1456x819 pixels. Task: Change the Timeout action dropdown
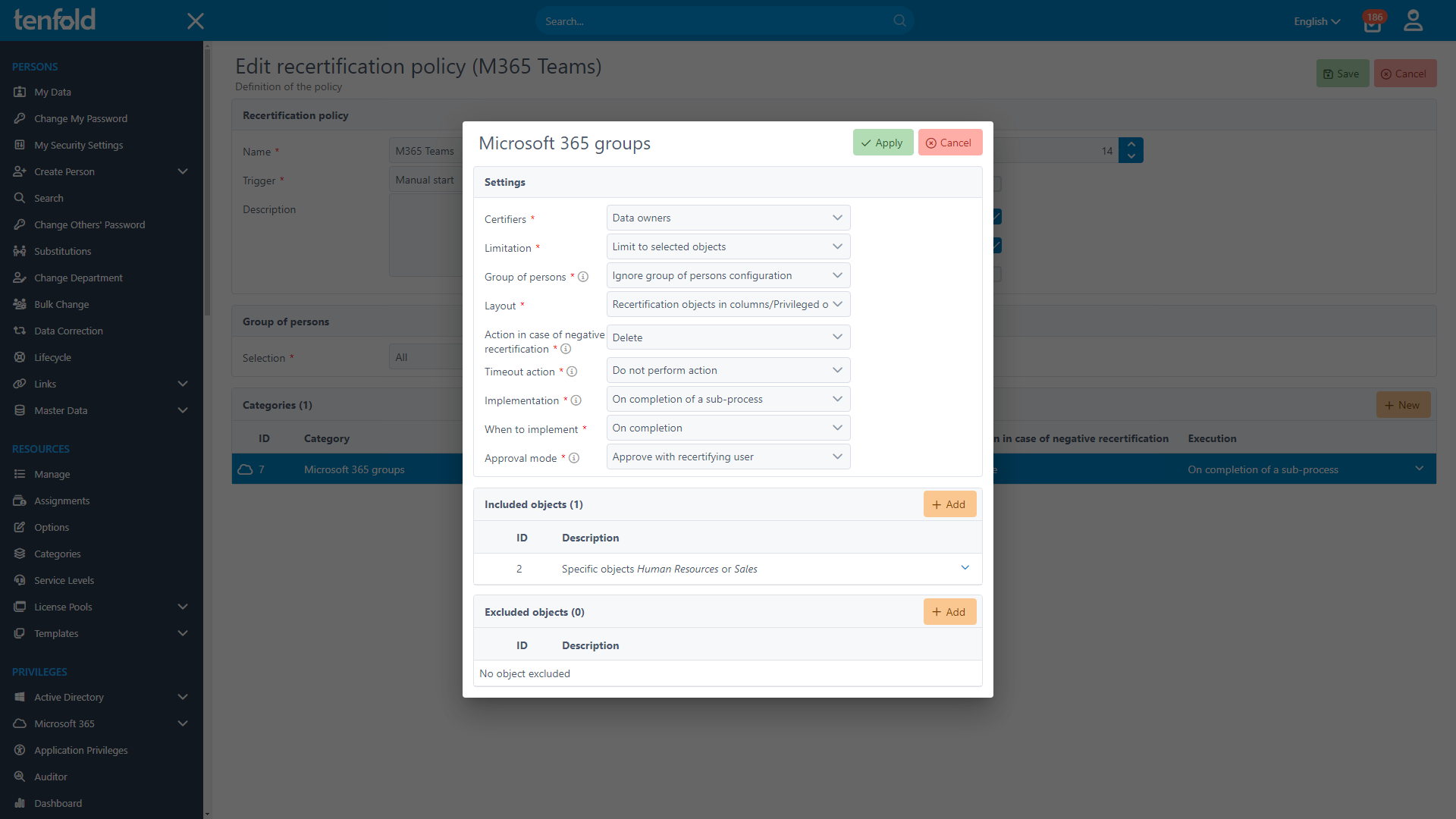[x=727, y=370]
